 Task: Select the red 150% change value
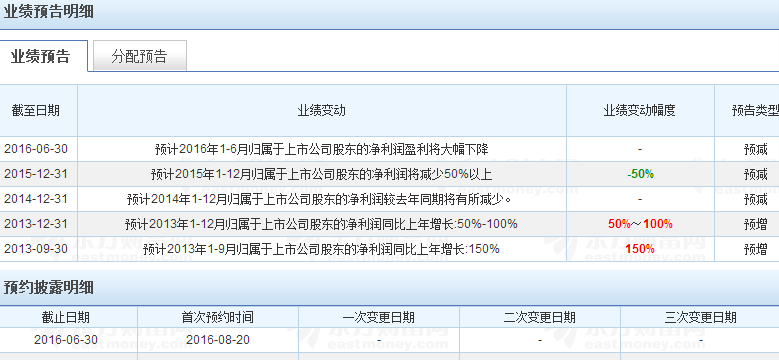click(x=640, y=249)
